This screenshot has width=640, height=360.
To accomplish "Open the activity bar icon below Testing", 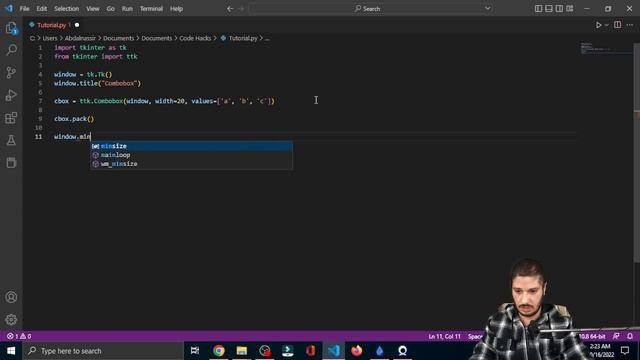I will click(11, 163).
